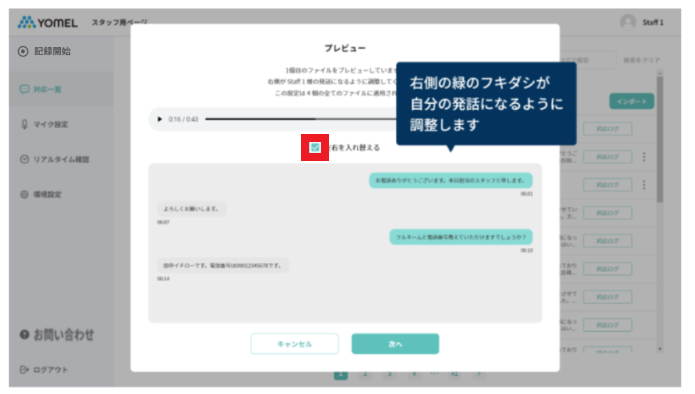Viewport: 695px width, 394px height.
Task: Click the Staff 1 avatar icon
Action: [628, 22]
